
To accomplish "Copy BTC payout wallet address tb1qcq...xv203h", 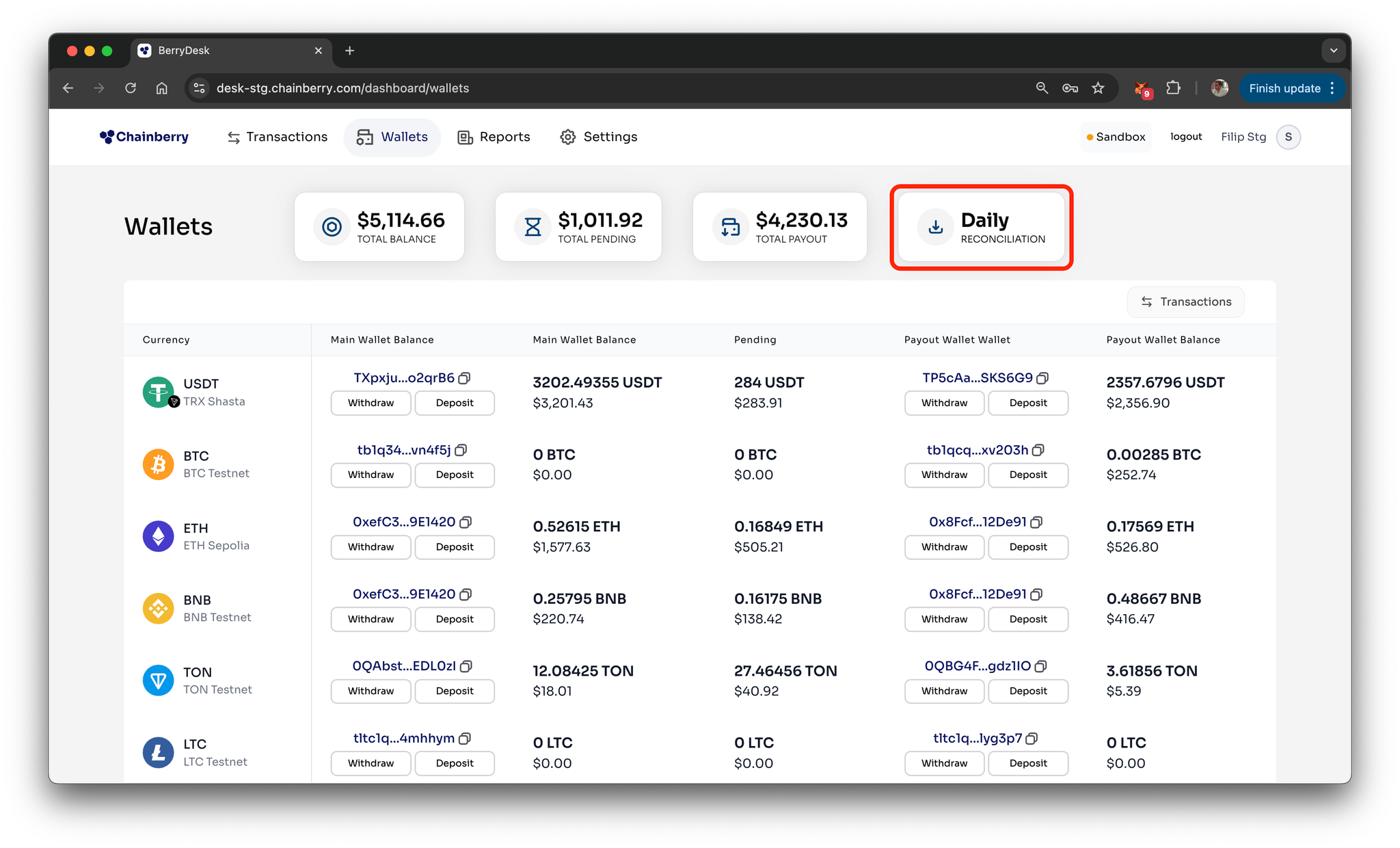I will (x=1038, y=450).
